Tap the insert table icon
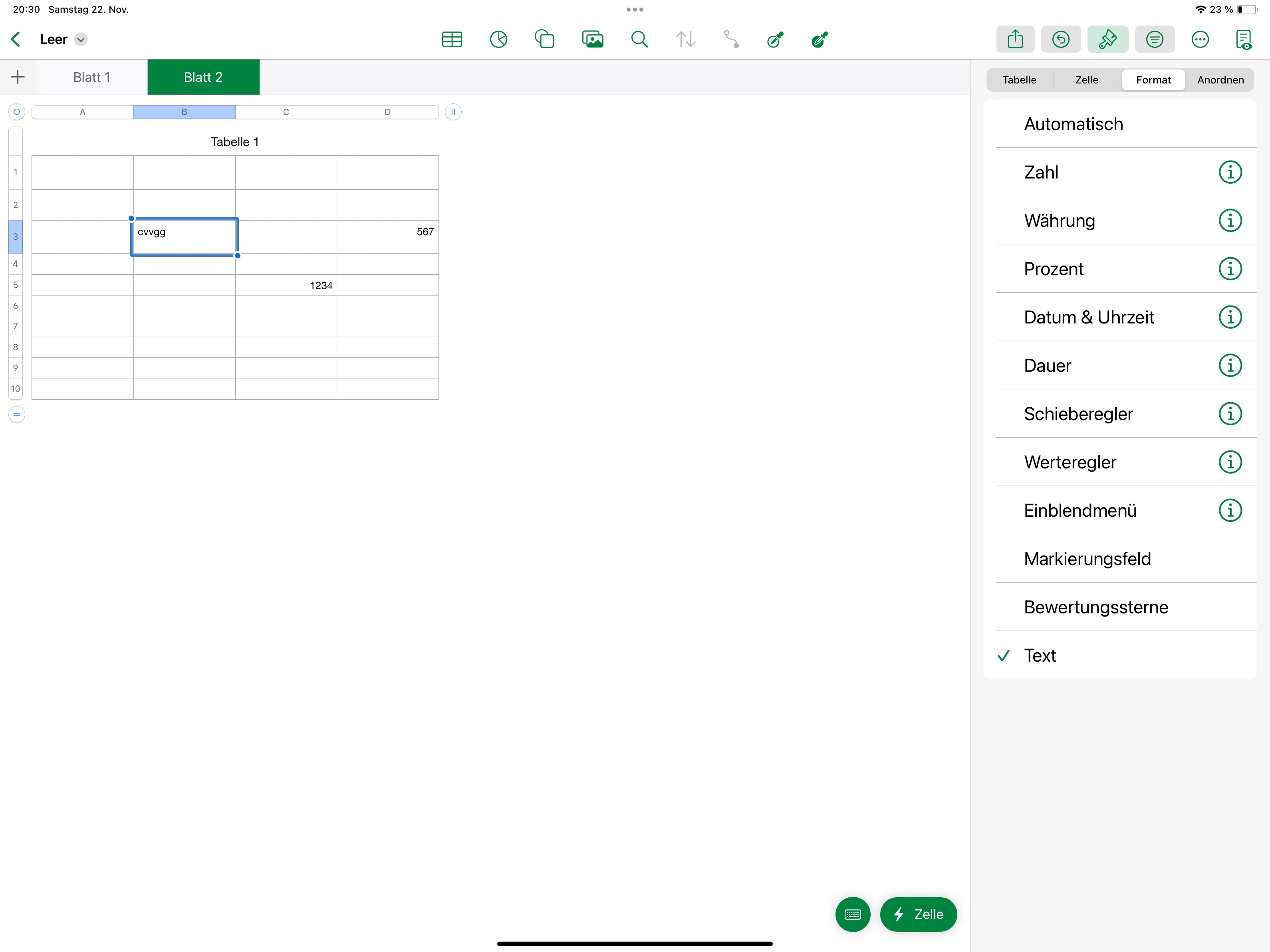1270x952 pixels. point(452,40)
